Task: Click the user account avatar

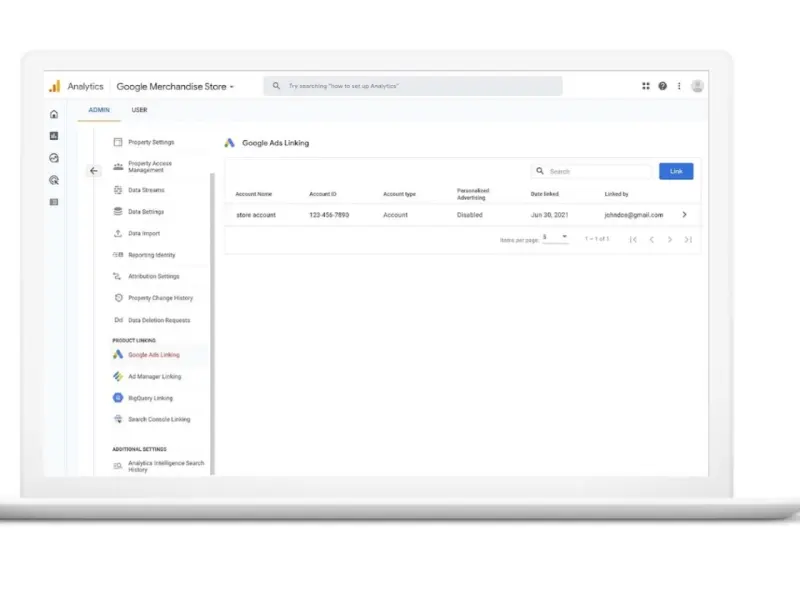Action: [697, 87]
